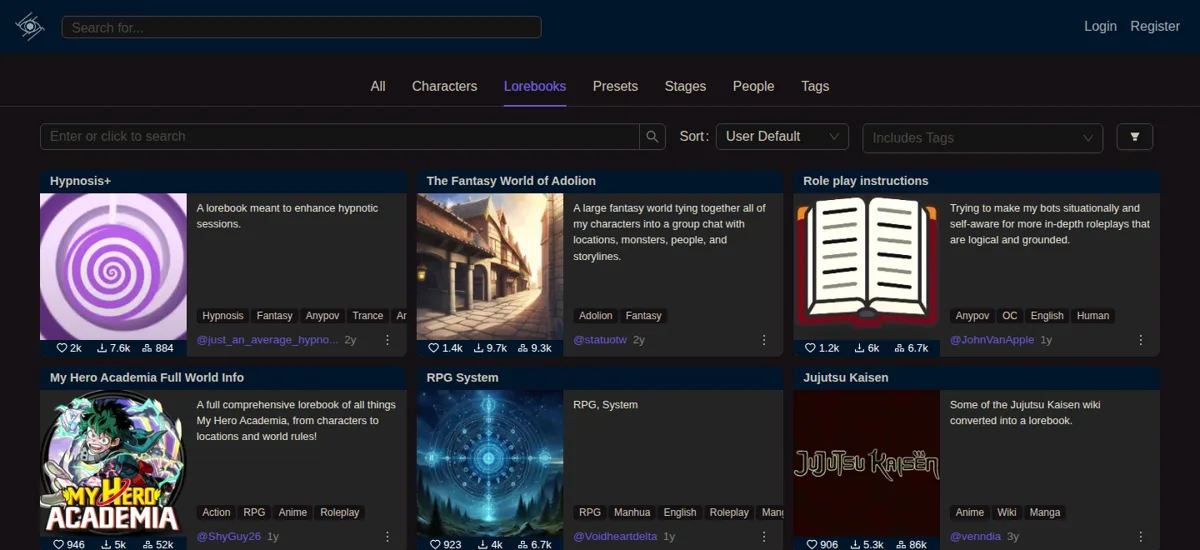Open author @just_an_average_hypno profile
This screenshot has width=1200, height=550.
tap(267, 340)
